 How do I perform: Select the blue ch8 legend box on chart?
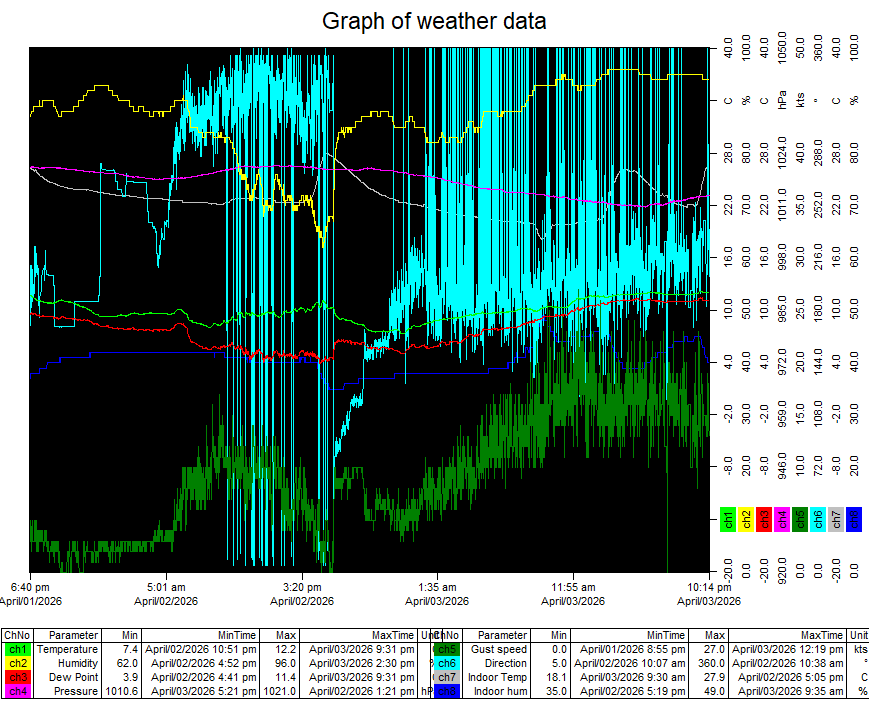coord(854,519)
